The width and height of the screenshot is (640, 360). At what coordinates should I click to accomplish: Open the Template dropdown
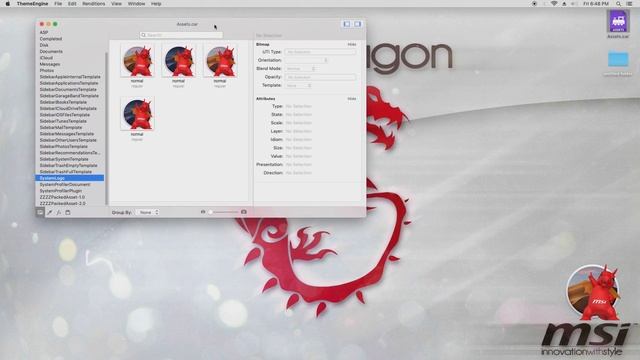coord(298,85)
